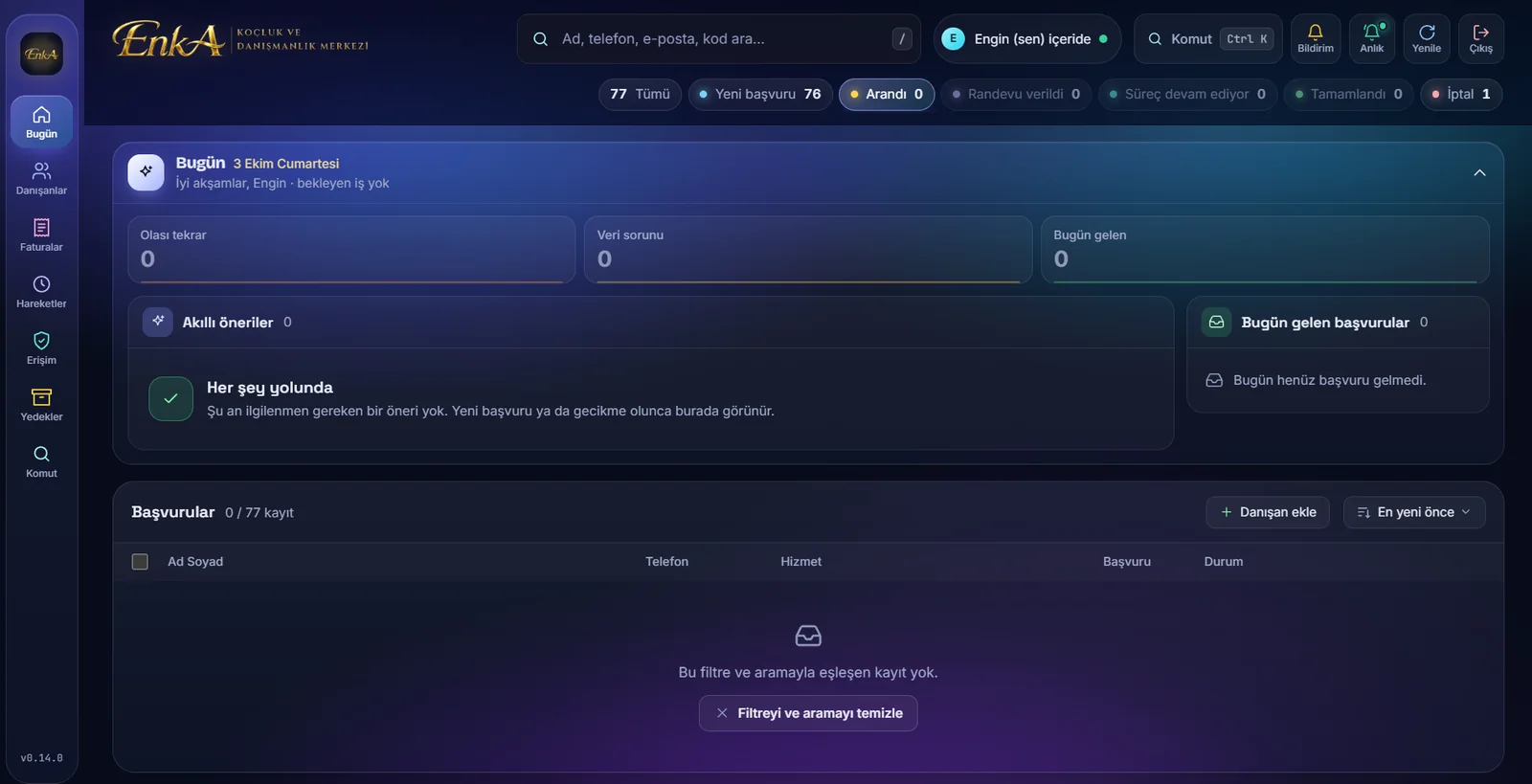Click the Veri sorunu stat card
Screen dimensions: 1532x784
[x=808, y=249]
